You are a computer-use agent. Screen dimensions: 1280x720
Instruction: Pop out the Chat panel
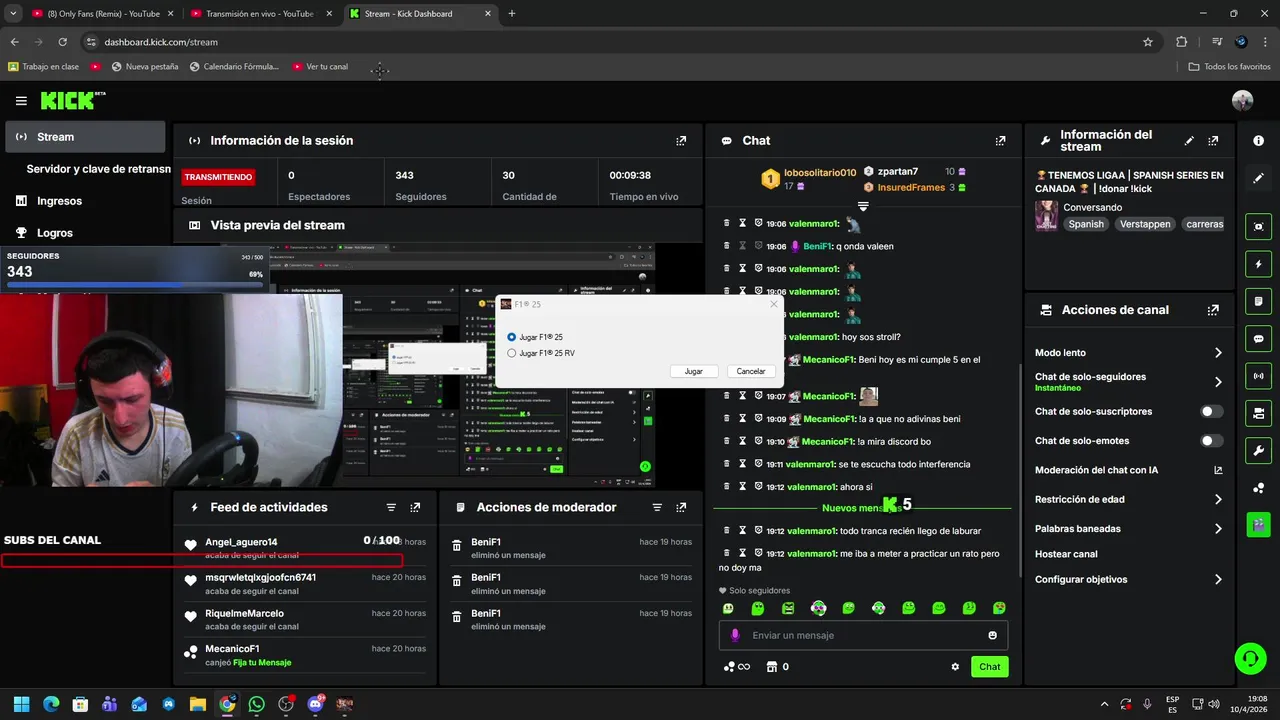click(x=1000, y=141)
